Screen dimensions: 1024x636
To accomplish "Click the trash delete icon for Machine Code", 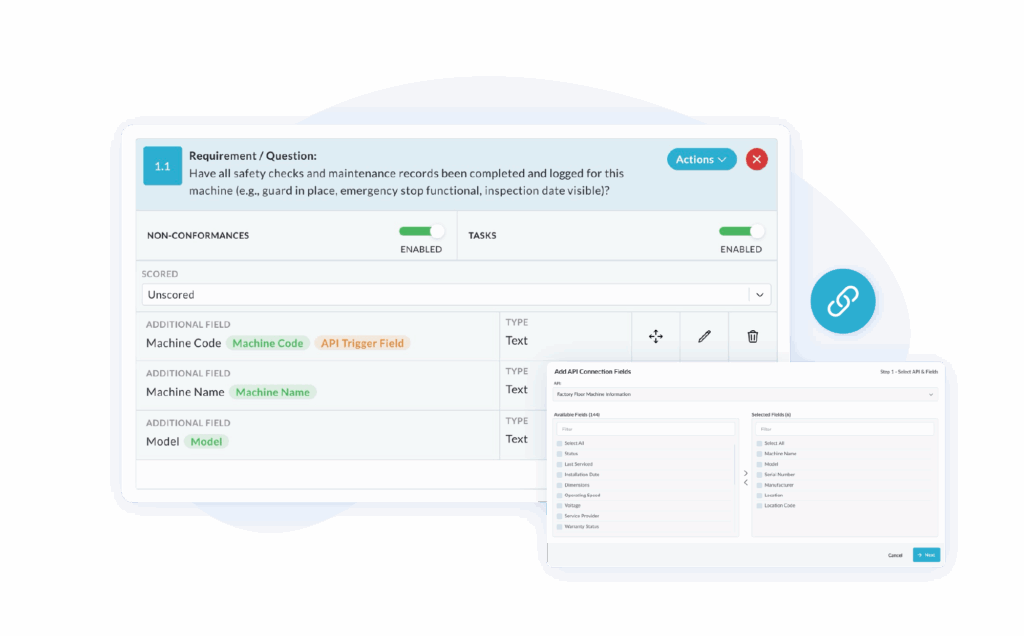I will (753, 337).
